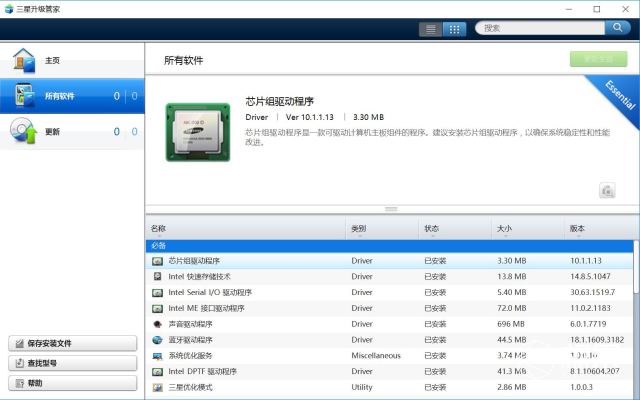Screen dimensions: 640x400
Task: Click icon of Intel Serial I/O row
Action: pyautogui.click(x=158, y=293)
